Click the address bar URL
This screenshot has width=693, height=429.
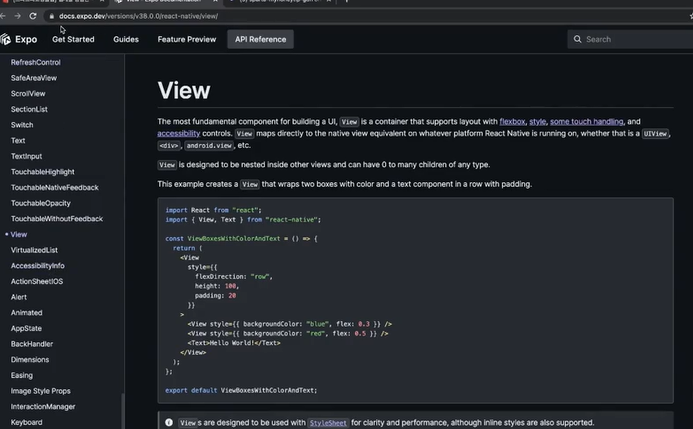click(x=138, y=16)
